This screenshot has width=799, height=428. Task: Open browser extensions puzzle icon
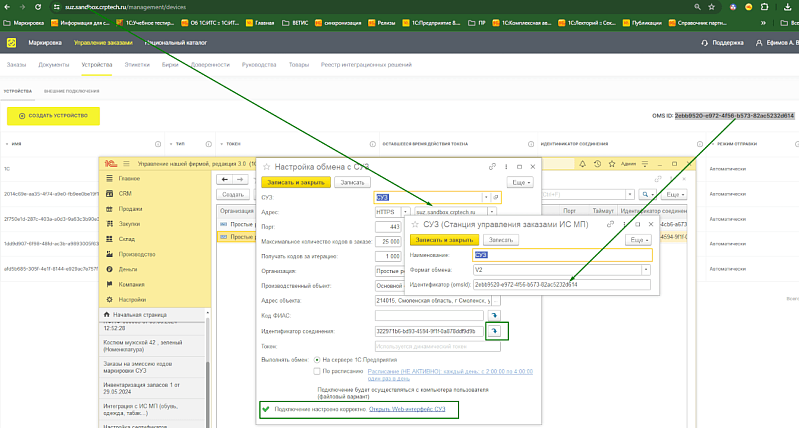tap(764, 7)
